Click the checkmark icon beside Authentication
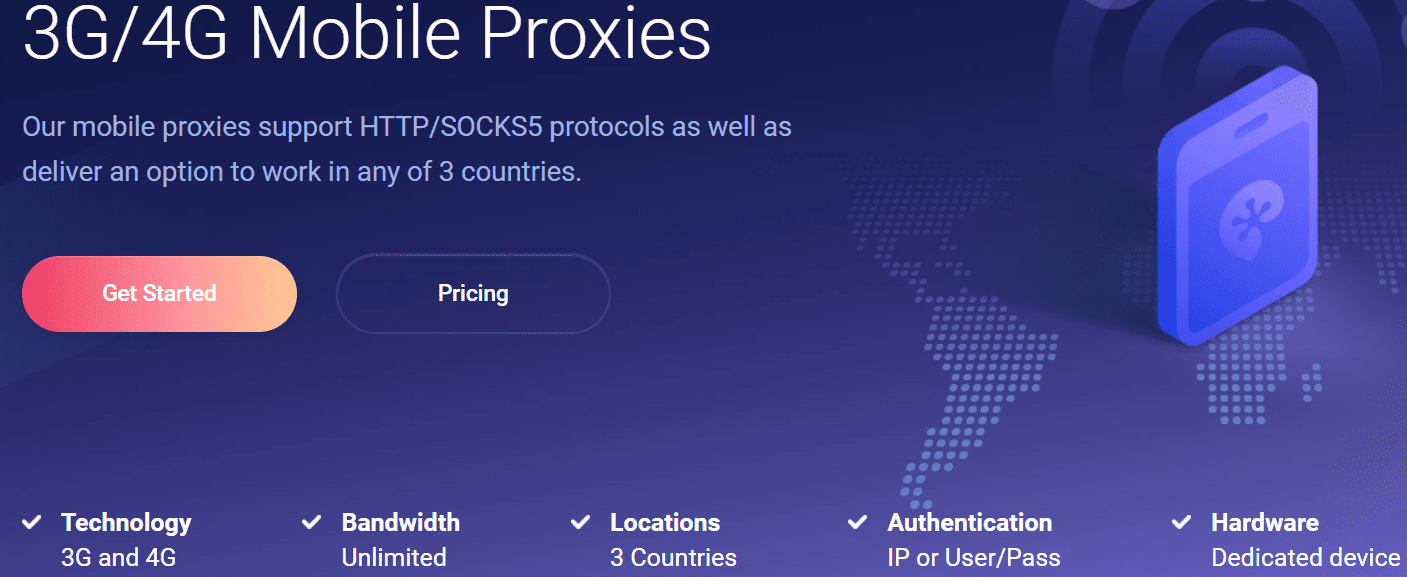Viewport: 1407px width, 577px height. point(858,522)
